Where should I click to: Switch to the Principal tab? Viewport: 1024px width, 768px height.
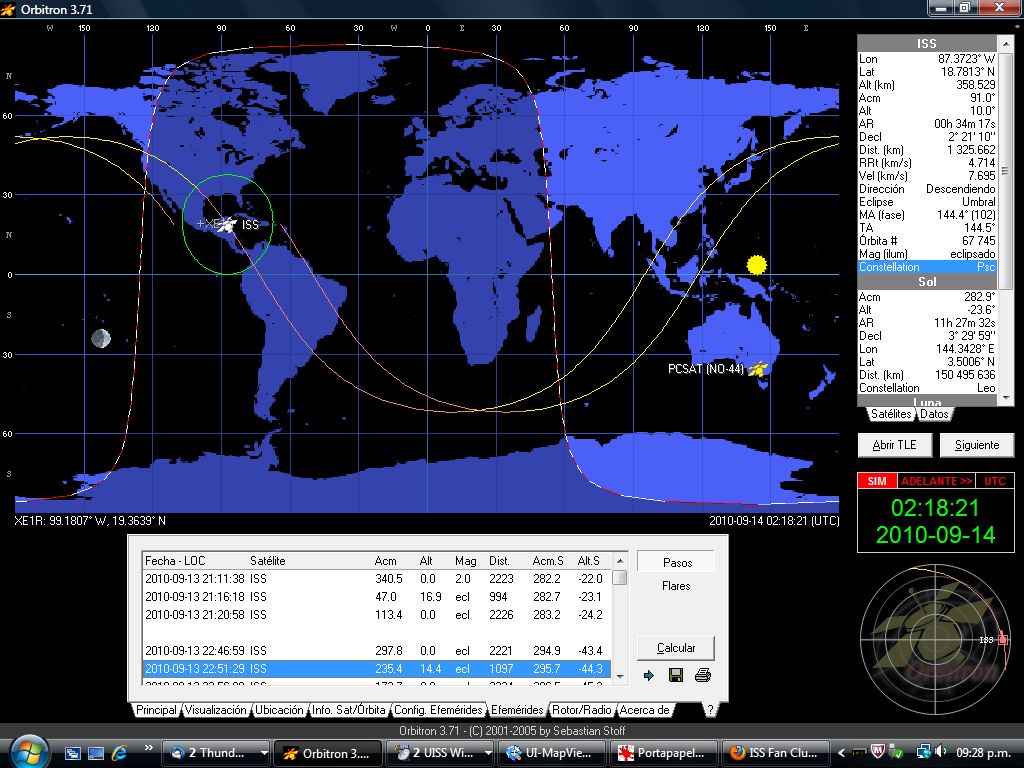point(156,710)
